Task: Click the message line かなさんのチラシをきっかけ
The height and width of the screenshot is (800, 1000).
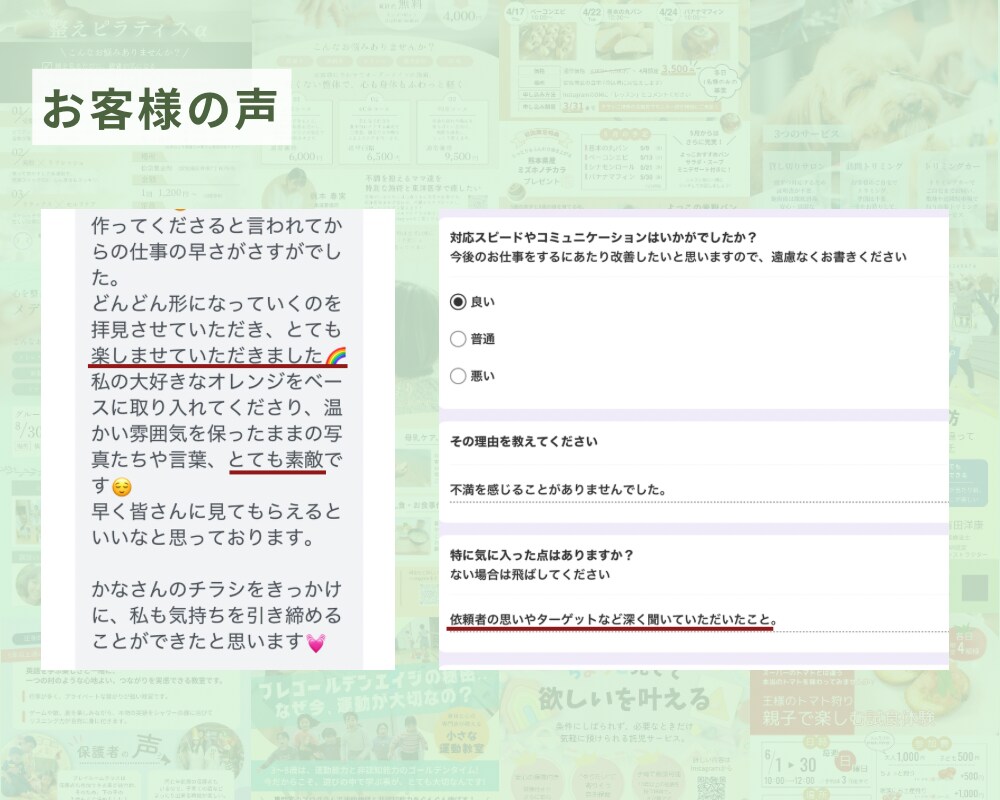Action: point(216,589)
